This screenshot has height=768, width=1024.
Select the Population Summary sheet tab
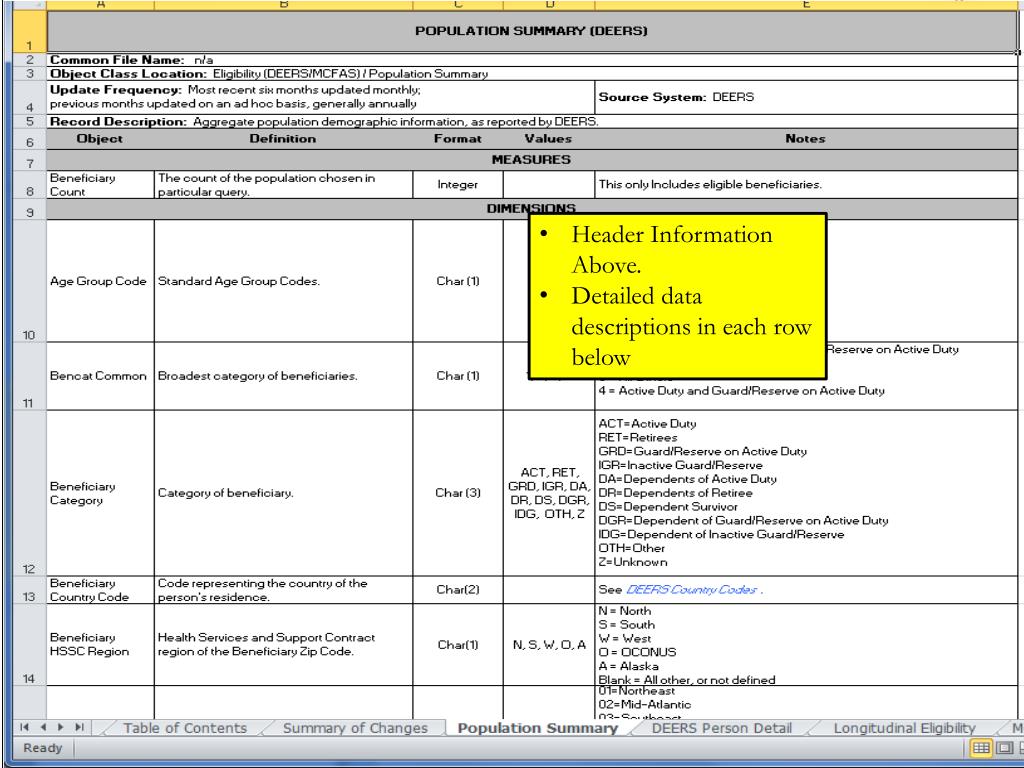[537, 728]
